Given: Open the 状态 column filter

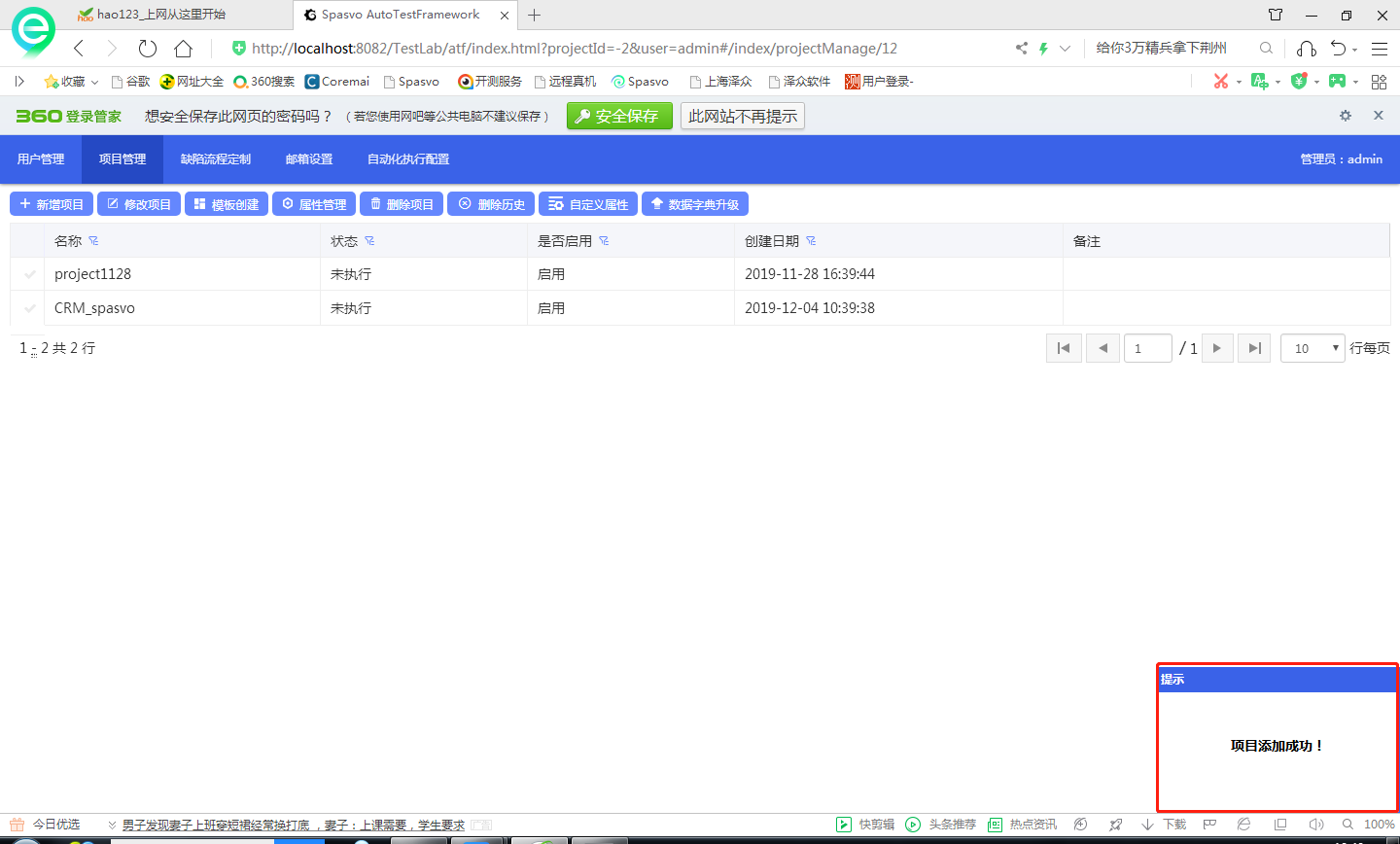Looking at the screenshot, I should pyautogui.click(x=369, y=241).
